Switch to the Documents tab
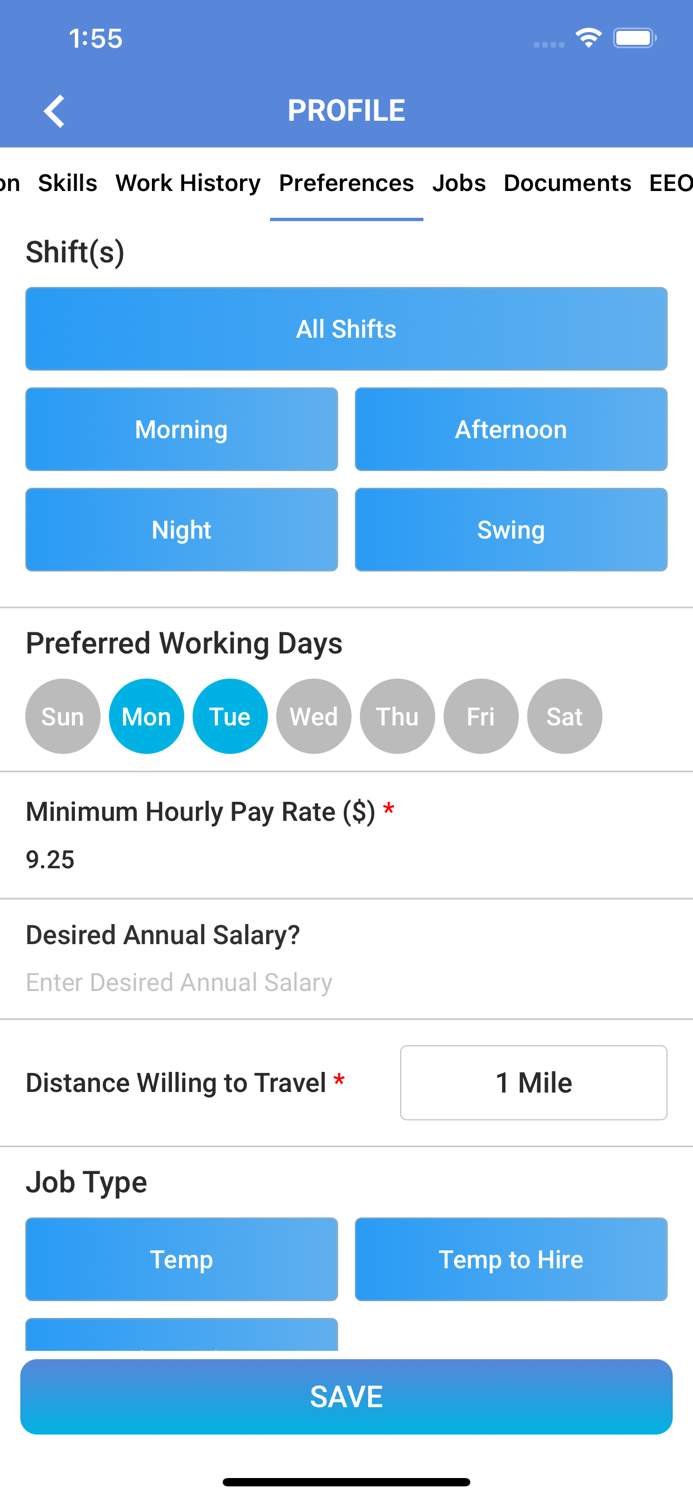693x1500 pixels. (x=567, y=183)
